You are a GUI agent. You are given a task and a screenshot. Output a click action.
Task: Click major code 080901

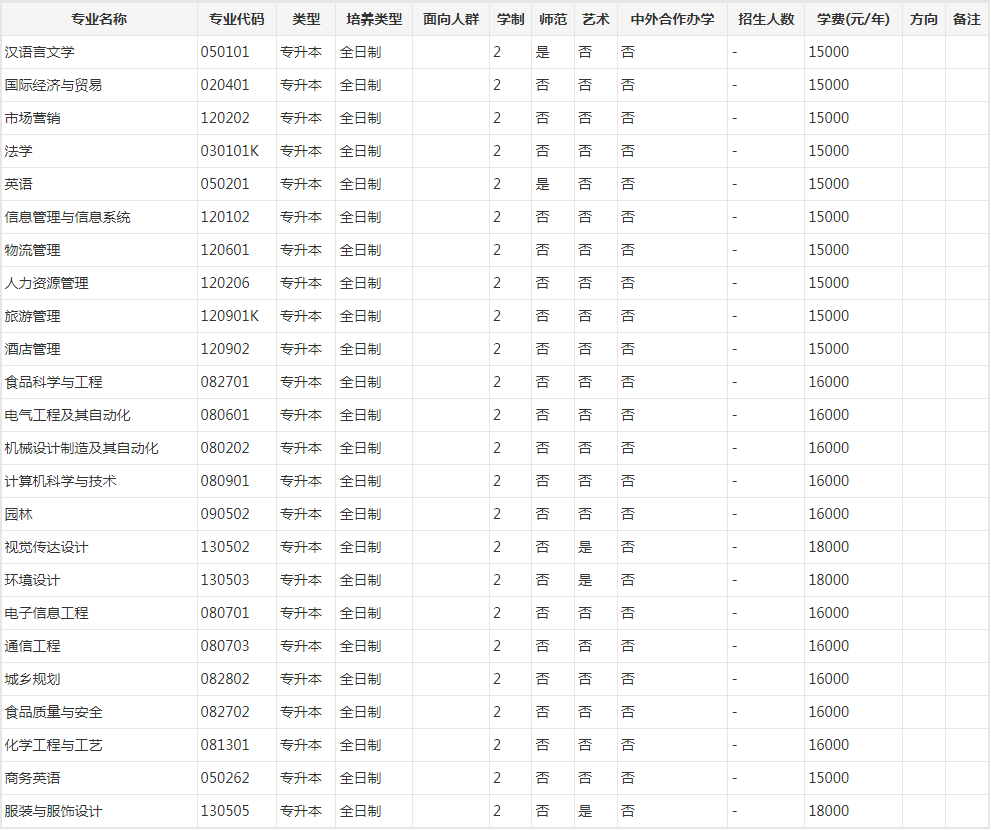click(x=225, y=481)
